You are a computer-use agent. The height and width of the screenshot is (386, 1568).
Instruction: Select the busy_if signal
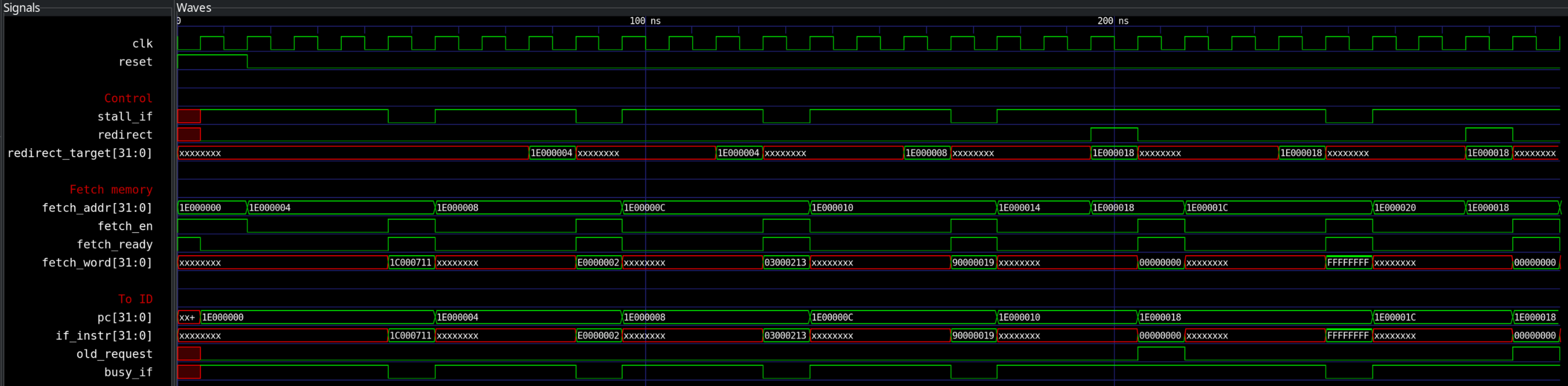[128, 371]
